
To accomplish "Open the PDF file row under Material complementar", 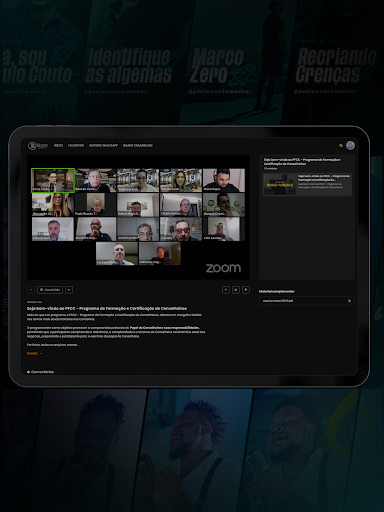I will click(307, 301).
